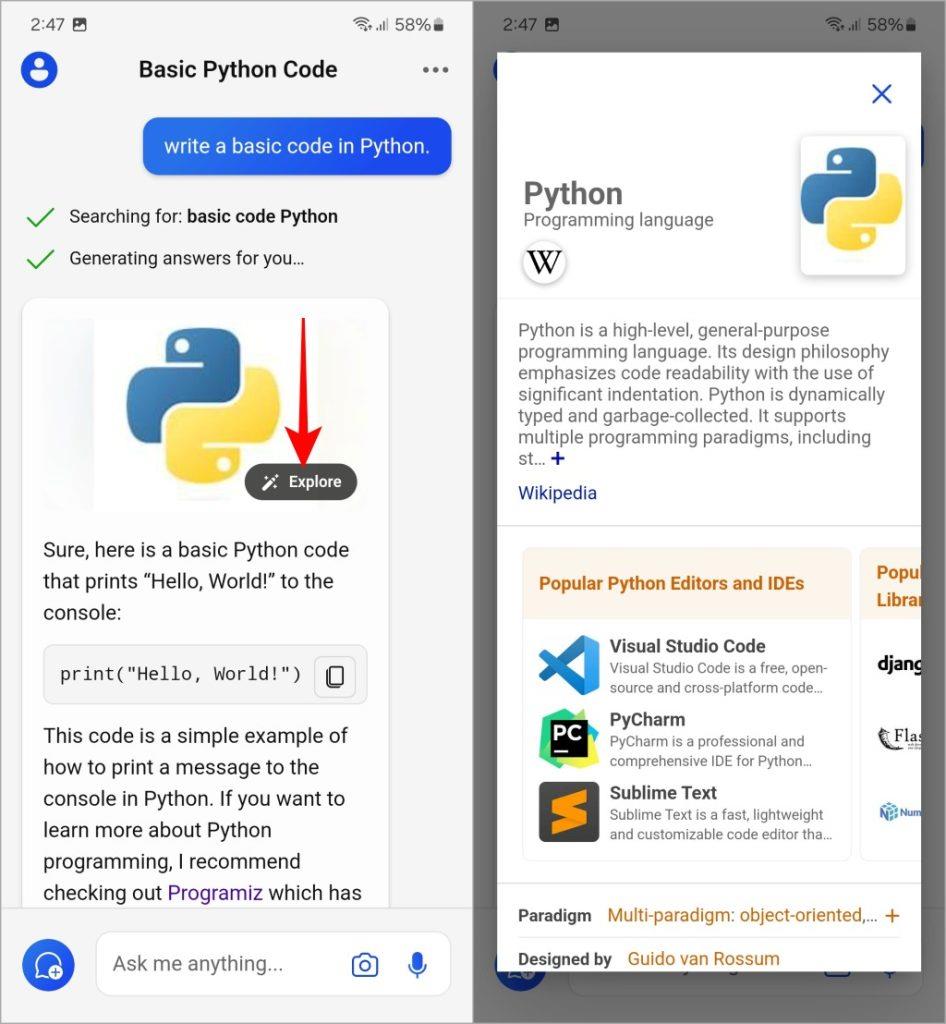Tap the Explore button on Python image
The image size is (946, 1024).
click(x=301, y=482)
